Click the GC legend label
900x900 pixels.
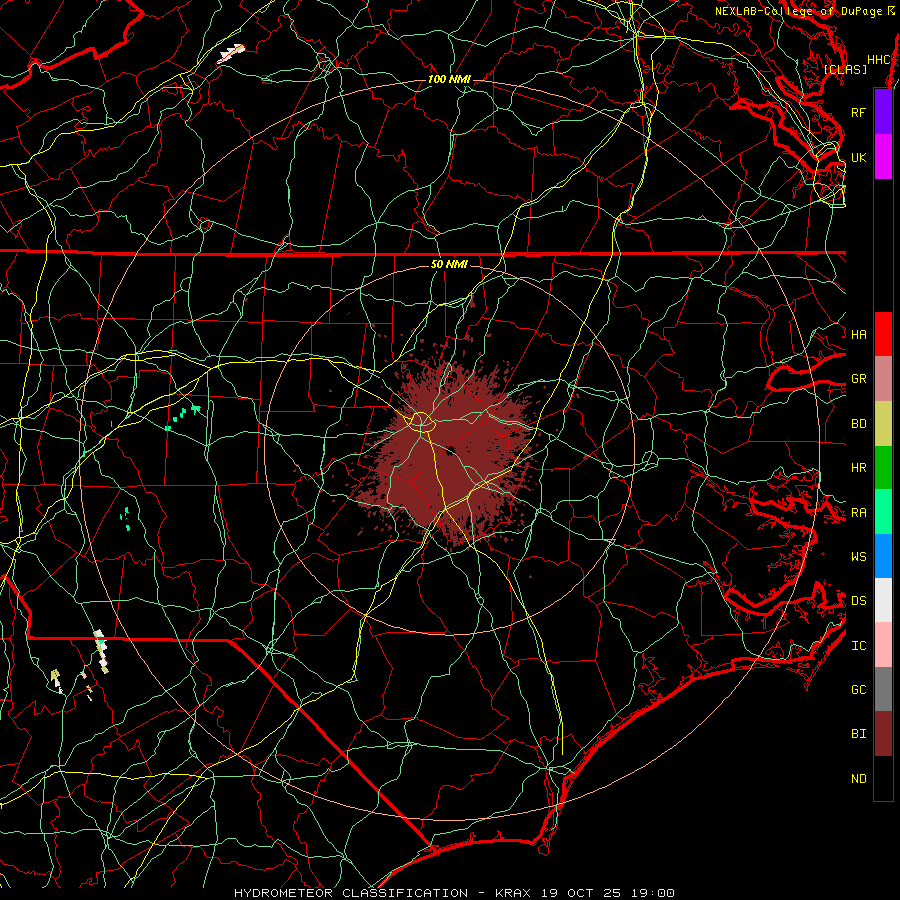pos(858,690)
